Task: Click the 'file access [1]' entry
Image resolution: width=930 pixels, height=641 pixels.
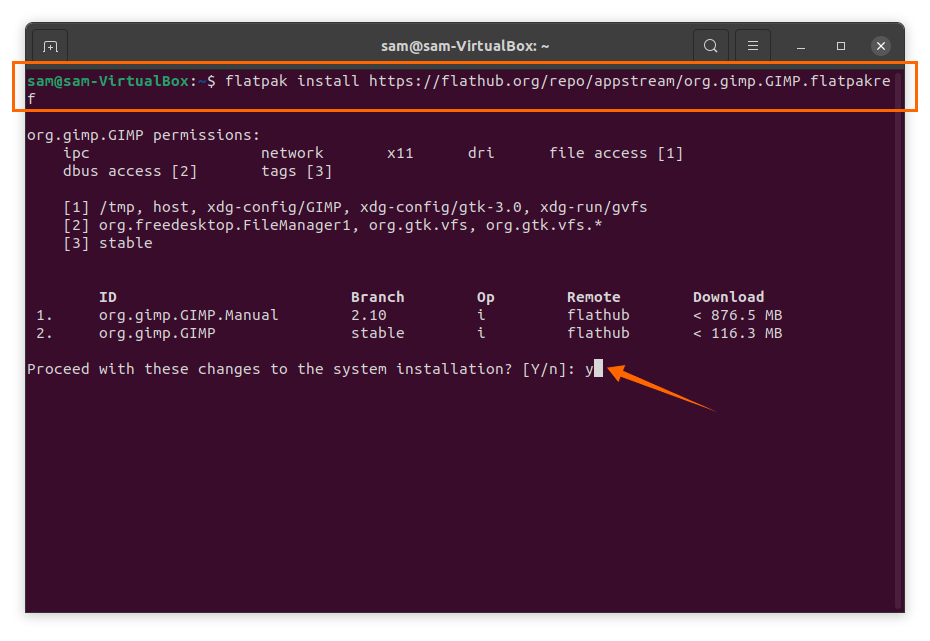Action: [x=616, y=153]
